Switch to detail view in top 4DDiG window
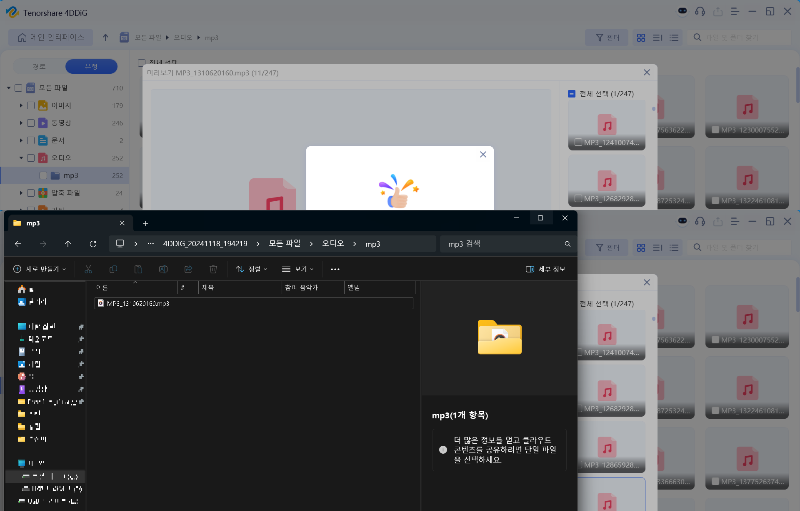This screenshot has height=511, width=800. tap(658, 38)
